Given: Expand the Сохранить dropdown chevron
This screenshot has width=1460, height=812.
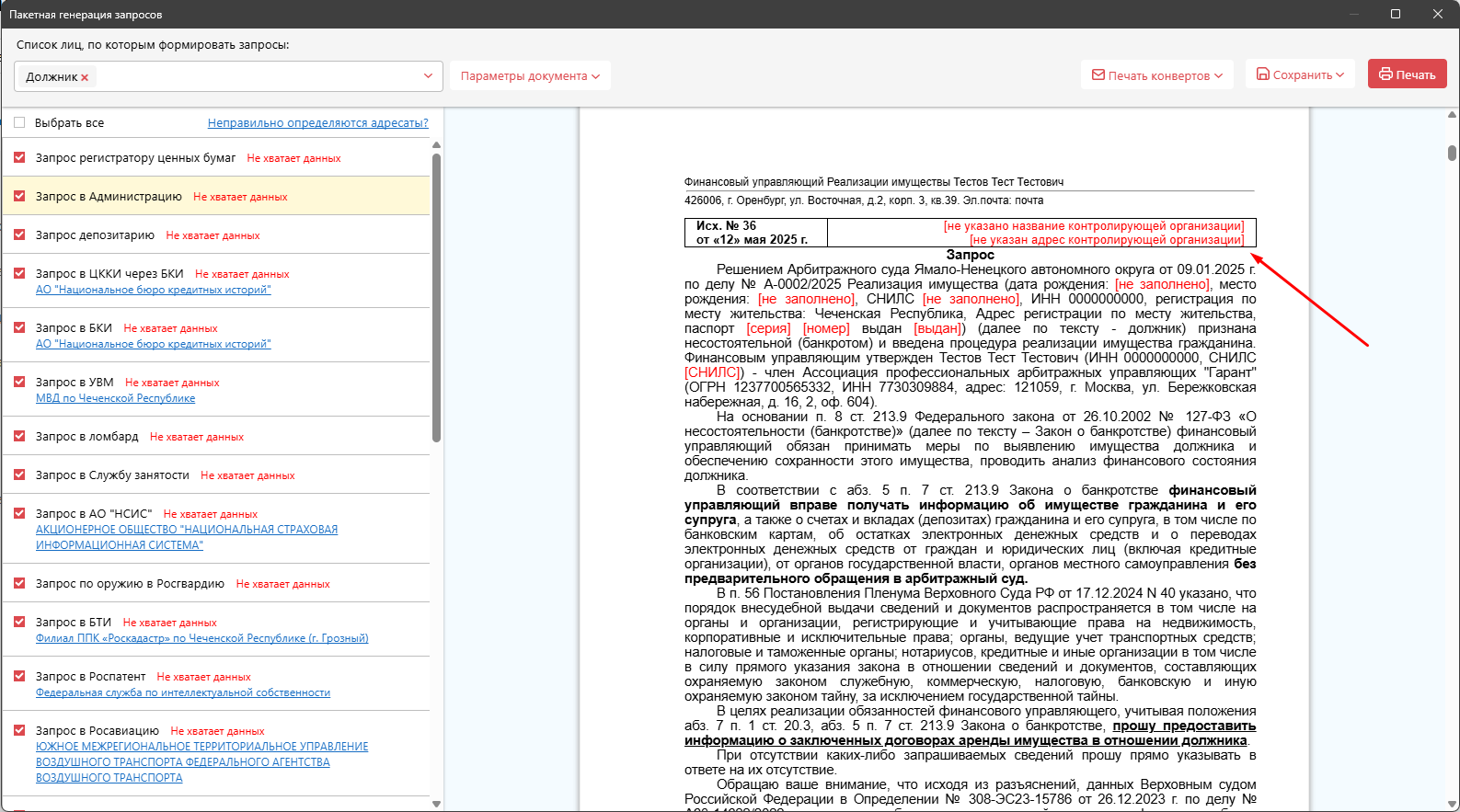Looking at the screenshot, I should pyautogui.click(x=1339, y=74).
